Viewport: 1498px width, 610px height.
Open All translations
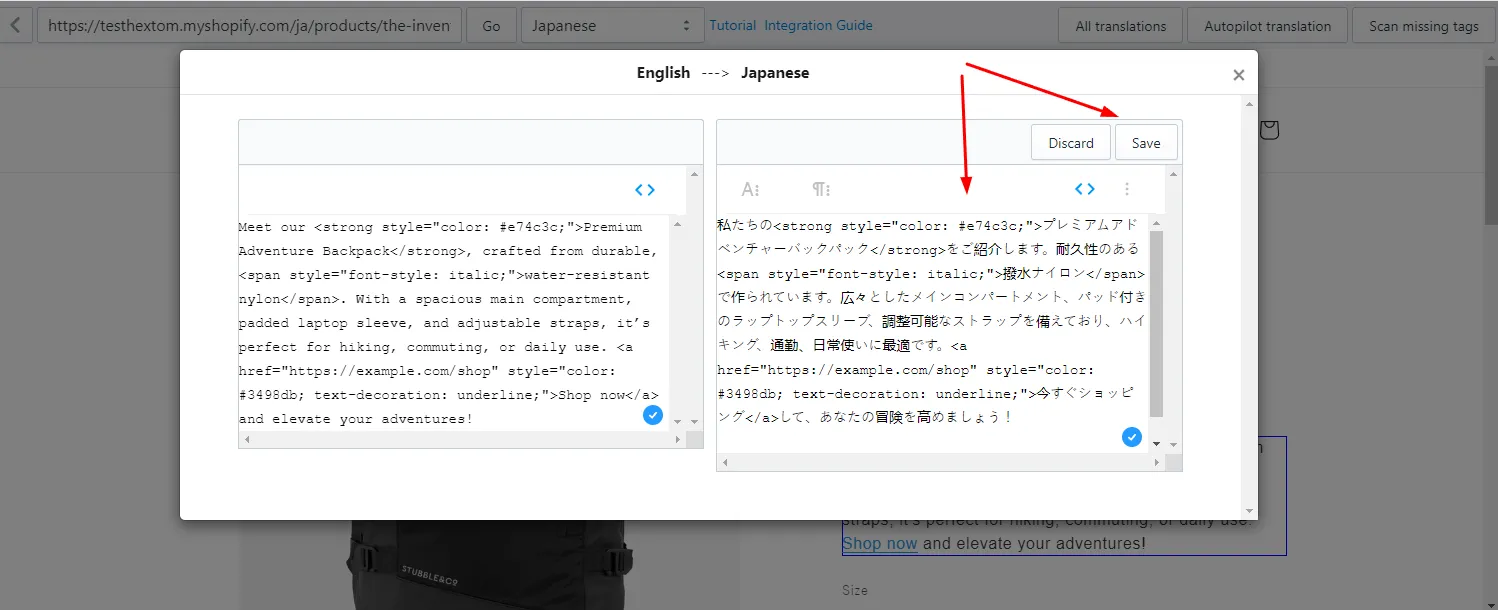(1121, 26)
